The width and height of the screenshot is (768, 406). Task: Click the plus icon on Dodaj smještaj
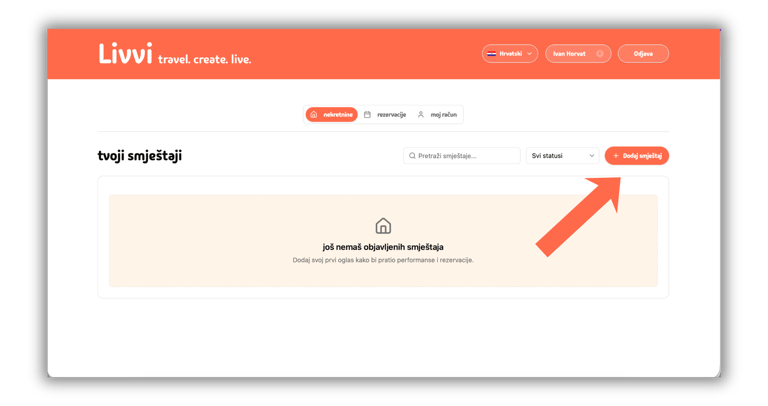coord(616,156)
